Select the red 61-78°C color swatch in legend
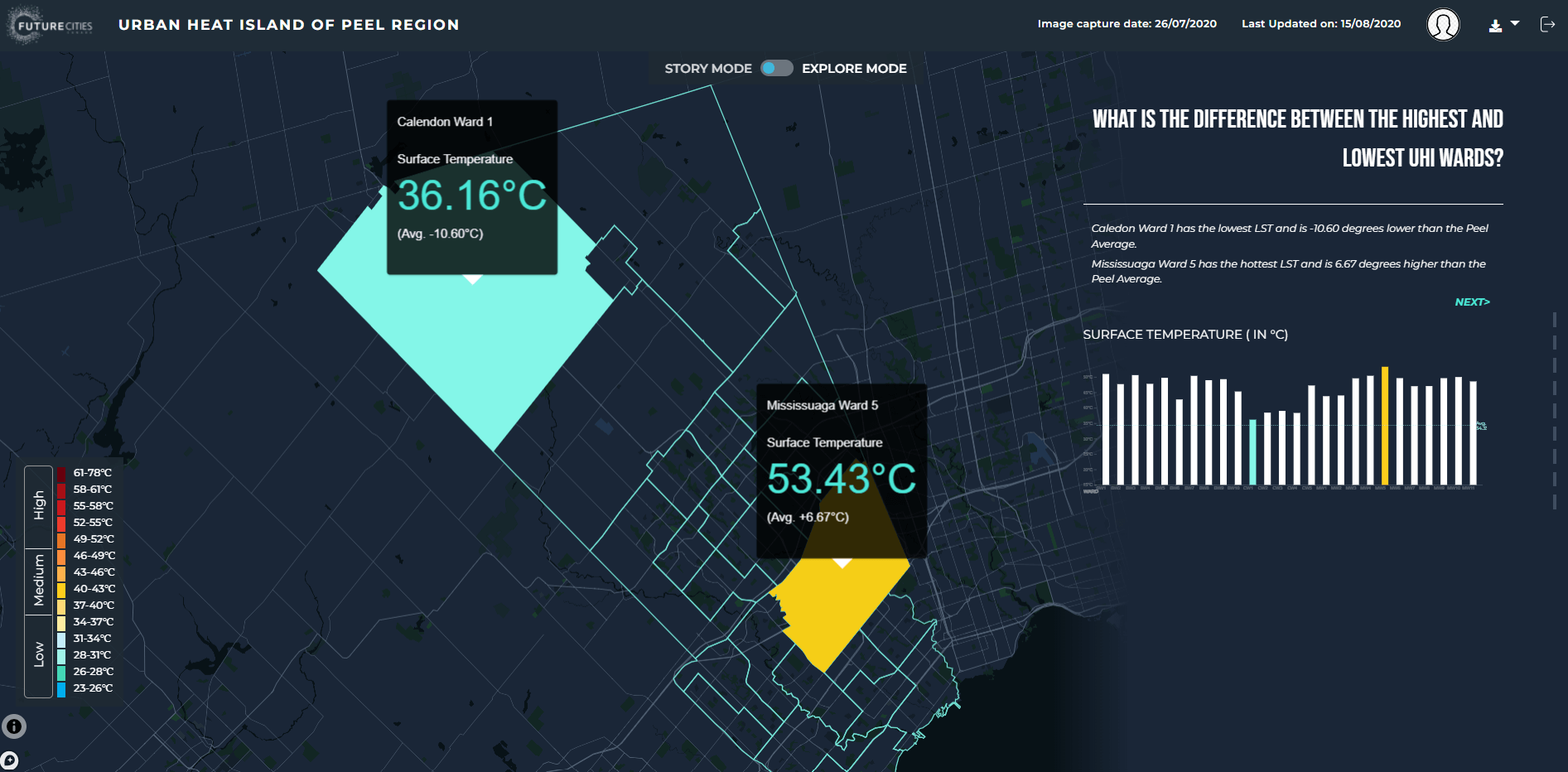The image size is (1568, 772). tap(59, 472)
